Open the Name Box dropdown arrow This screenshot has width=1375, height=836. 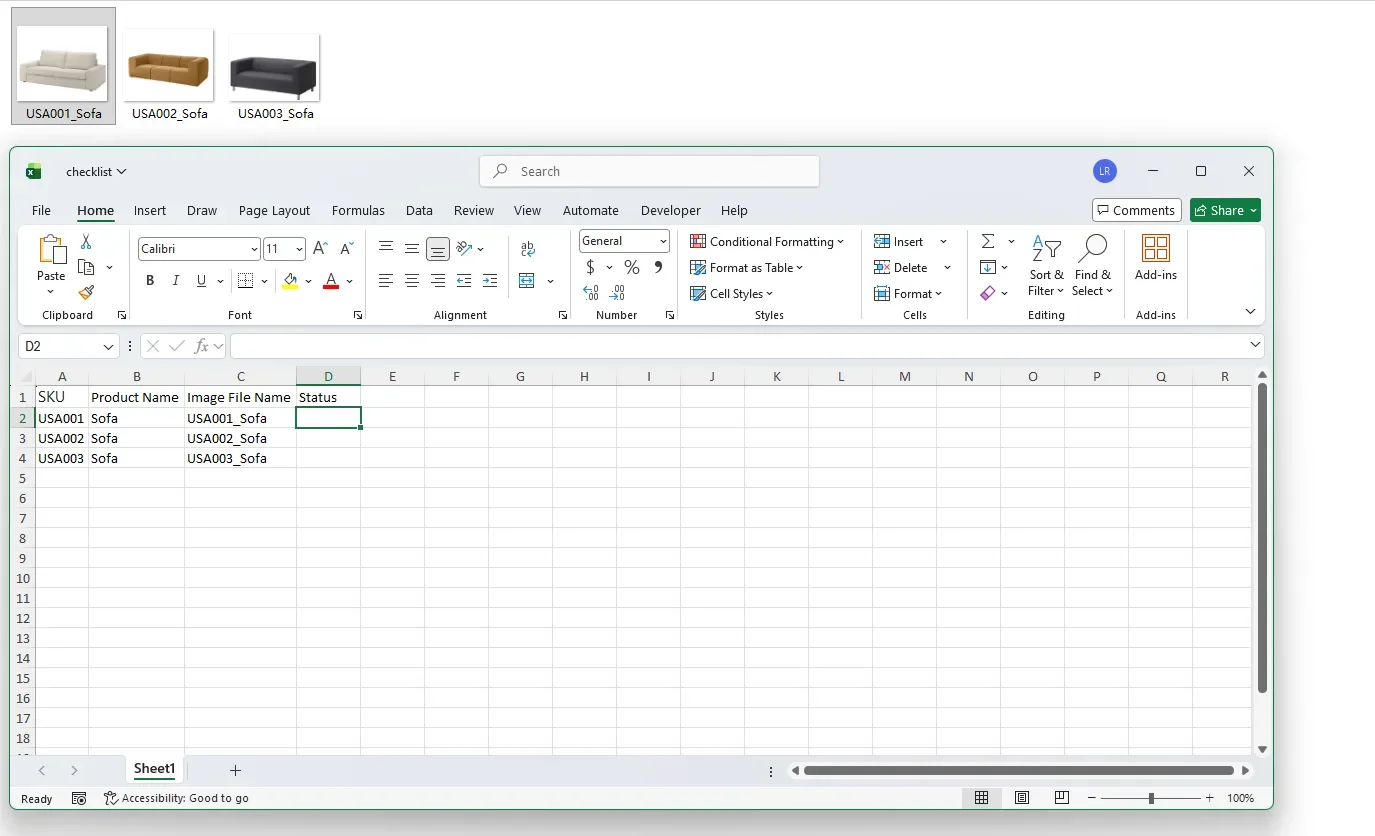click(x=108, y=346)
